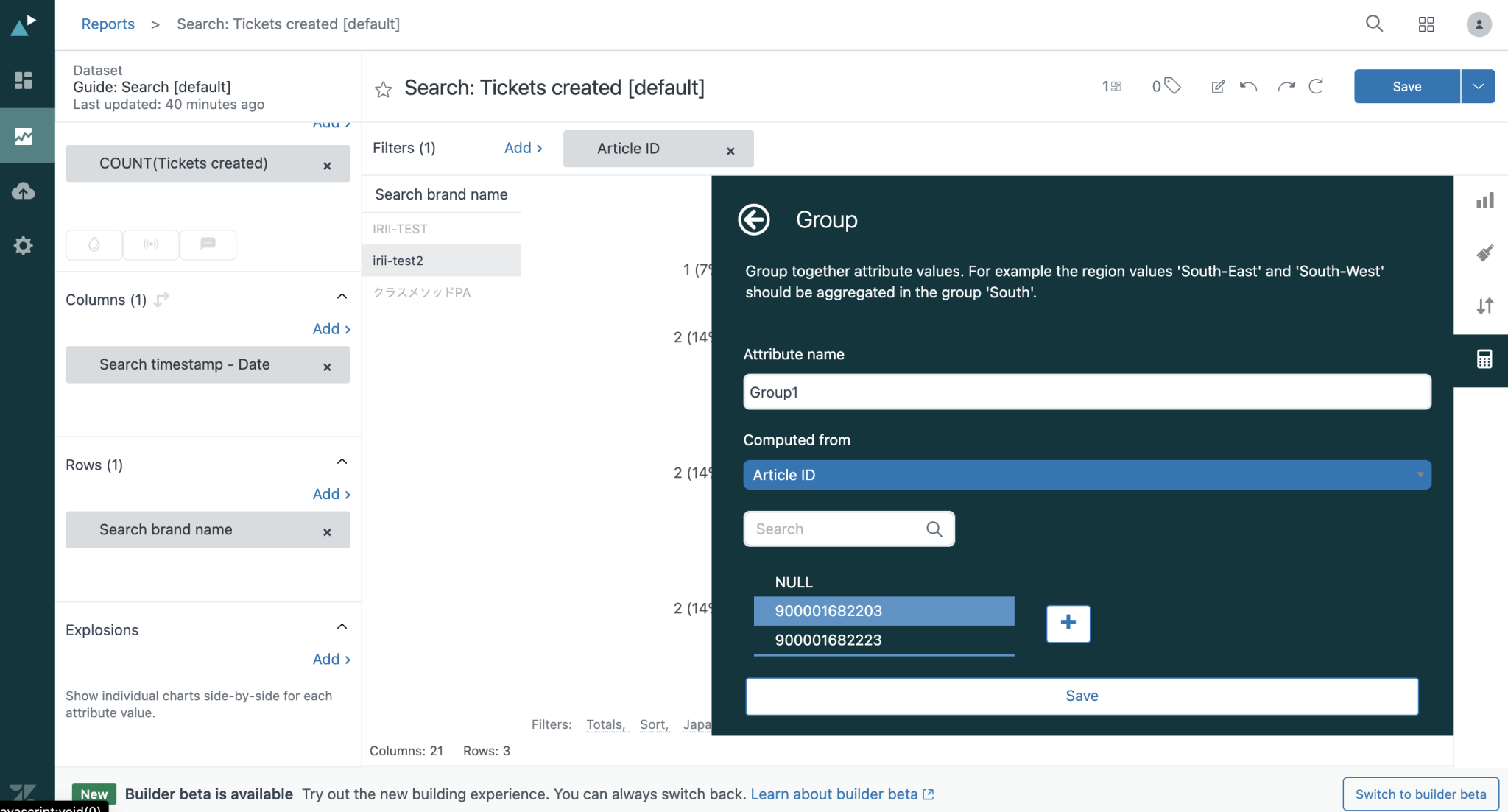The width and height of the screenshot is (1508, 812).
Task: Open the products grid icon
Action: (x=1426, y=24)
